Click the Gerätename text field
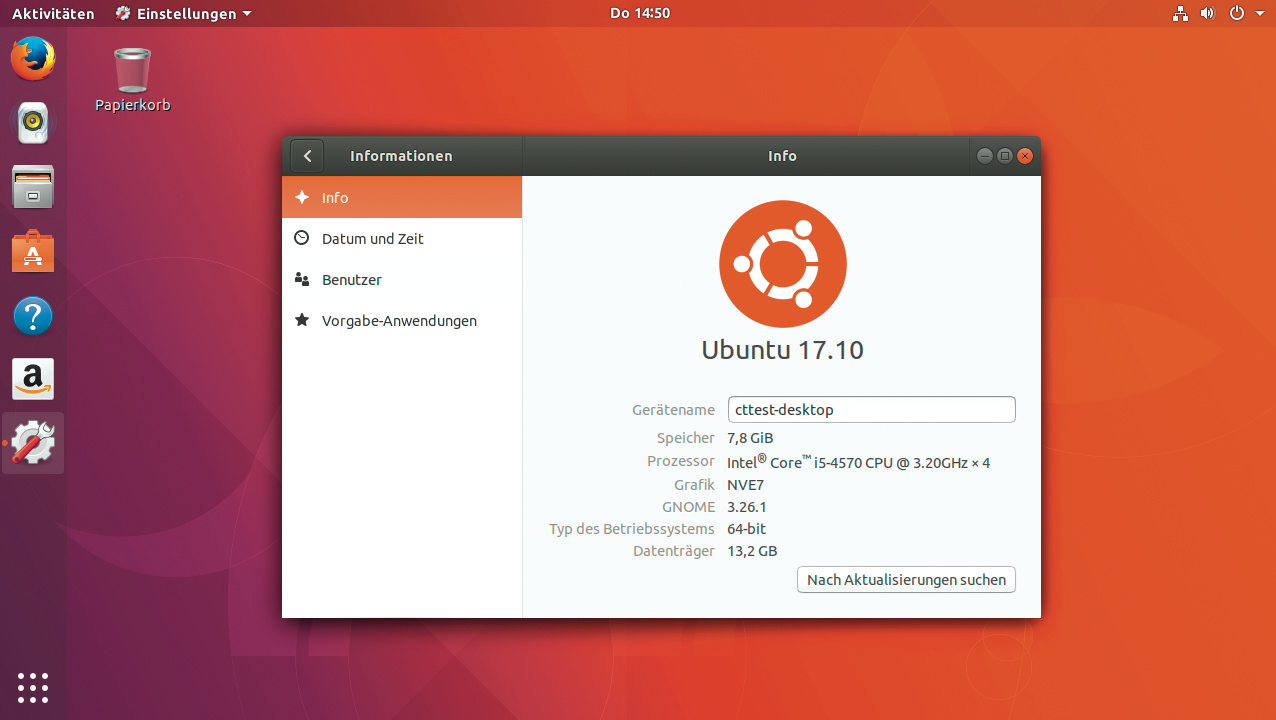This screenshot has height=720, width=1276. coord(871,409)
